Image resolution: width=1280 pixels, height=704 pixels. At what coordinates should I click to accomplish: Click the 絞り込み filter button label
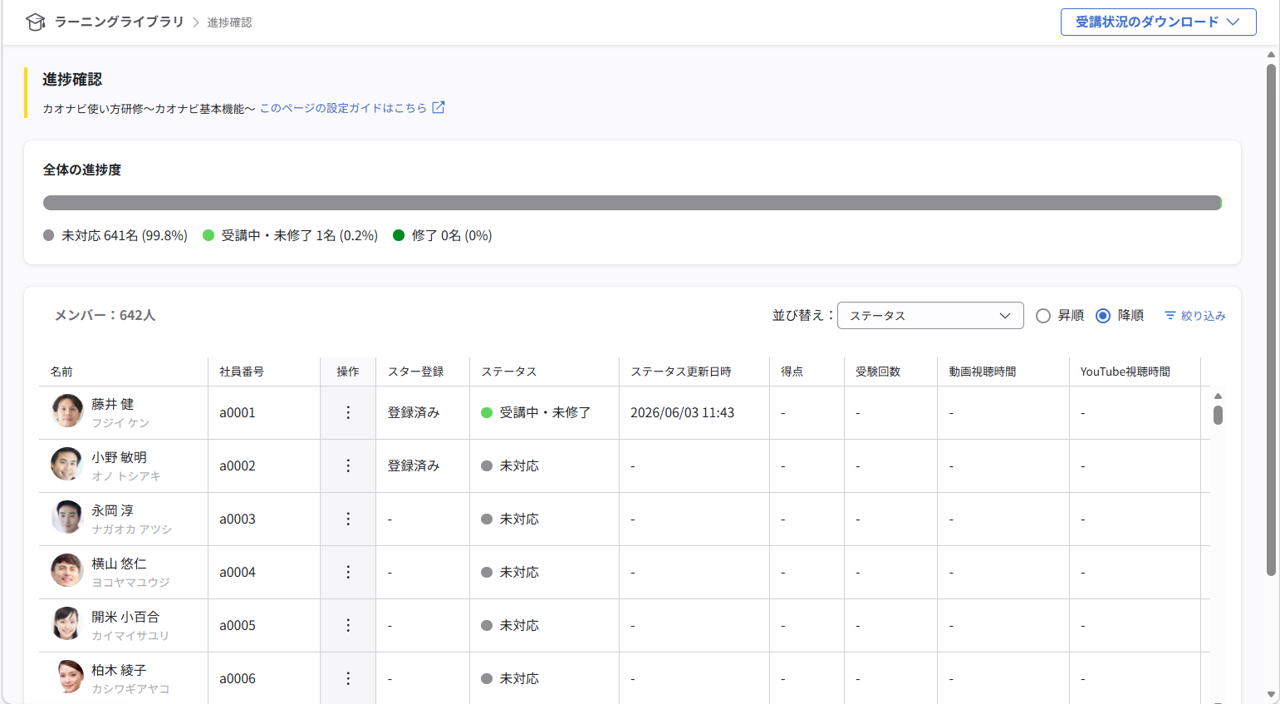coord(1203,316)
